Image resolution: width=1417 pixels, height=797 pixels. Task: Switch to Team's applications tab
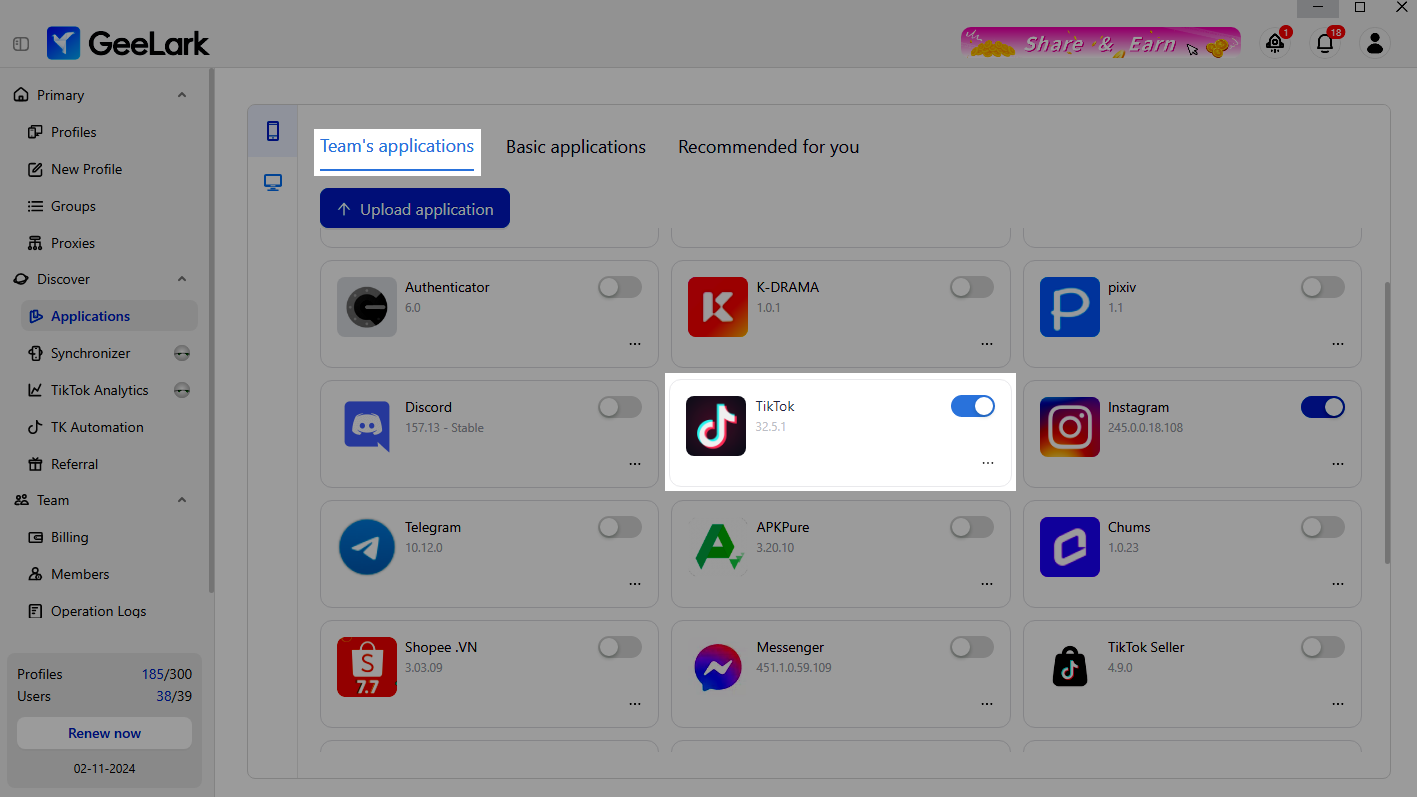point(397,146)
